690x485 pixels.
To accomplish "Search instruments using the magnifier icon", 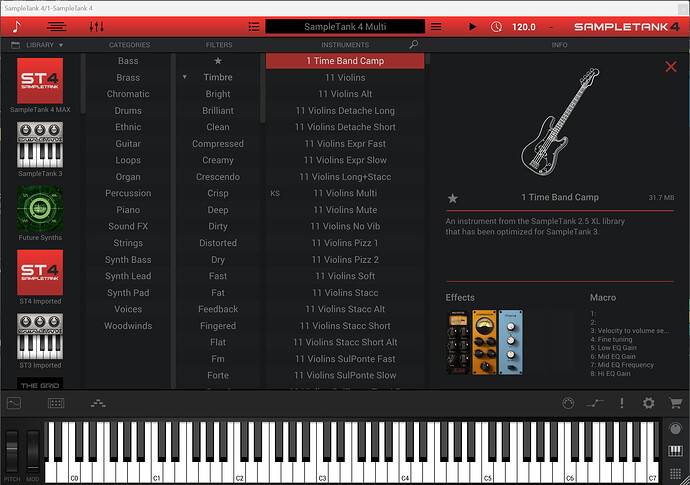I will (413, 44).
